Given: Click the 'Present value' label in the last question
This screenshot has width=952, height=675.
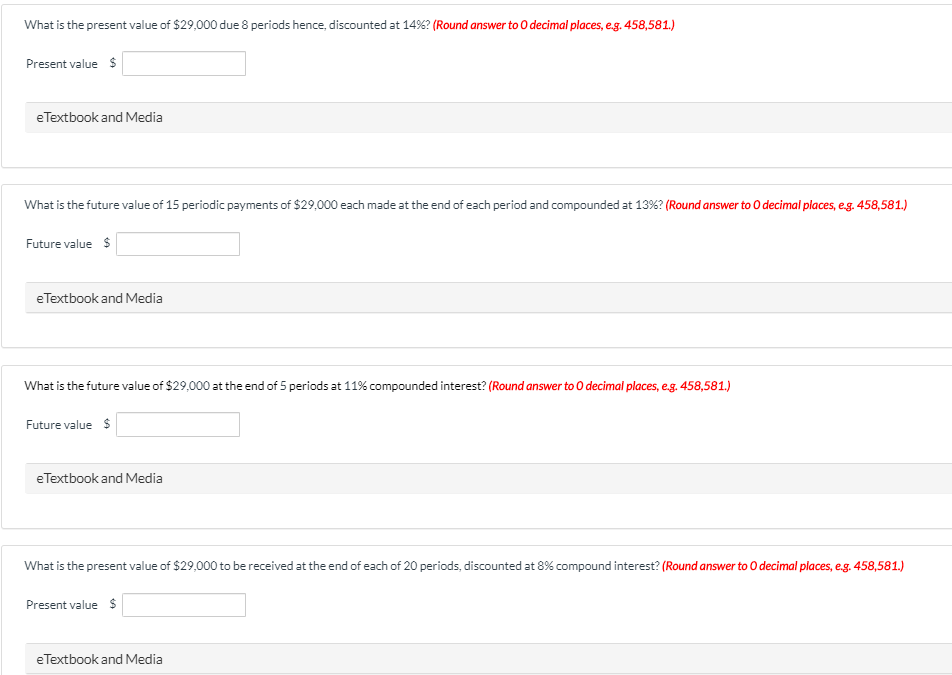Looking at the screenshot, I should tap(61, 605).
